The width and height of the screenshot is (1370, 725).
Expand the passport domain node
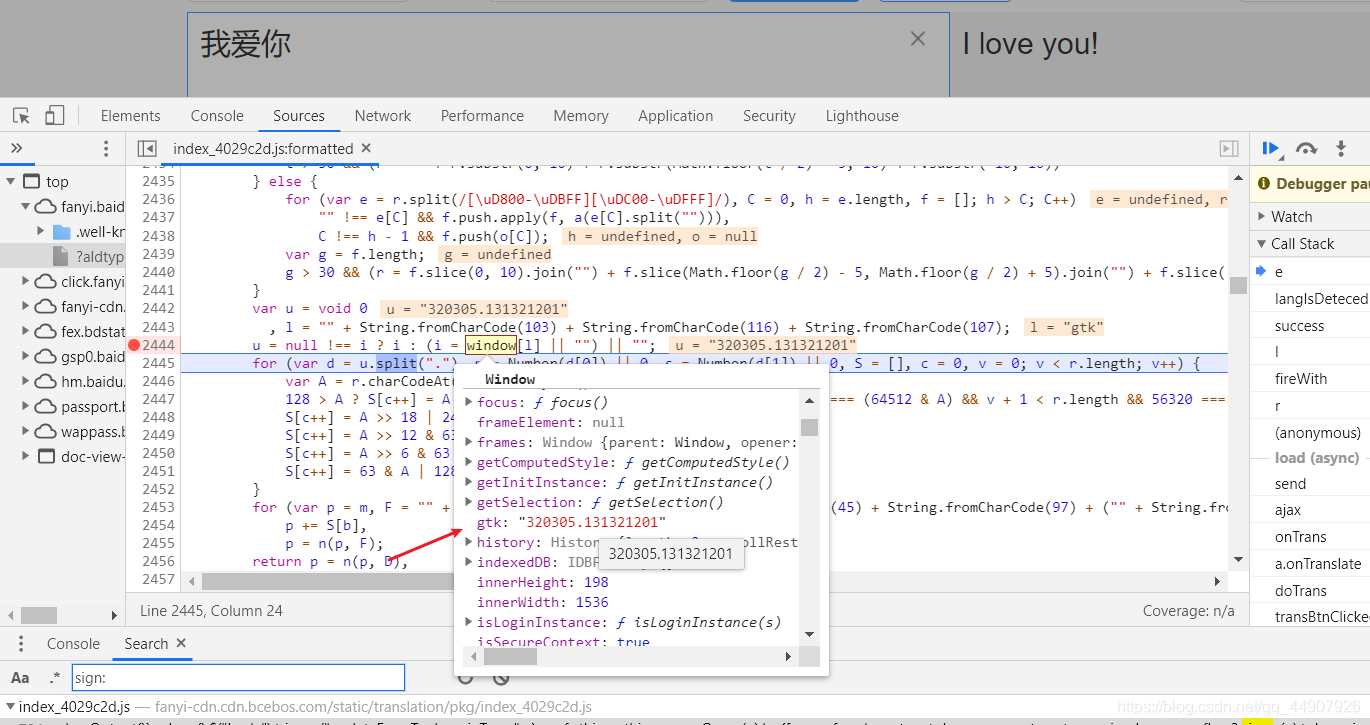click(26, 407)
